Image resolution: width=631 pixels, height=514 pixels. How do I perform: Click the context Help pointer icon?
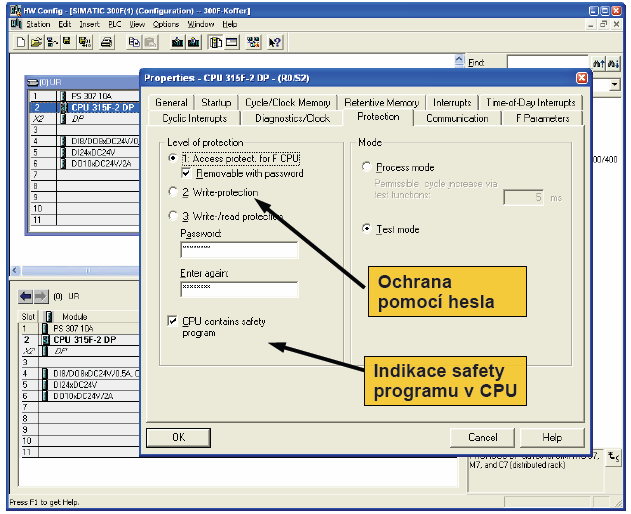point(274,42)
